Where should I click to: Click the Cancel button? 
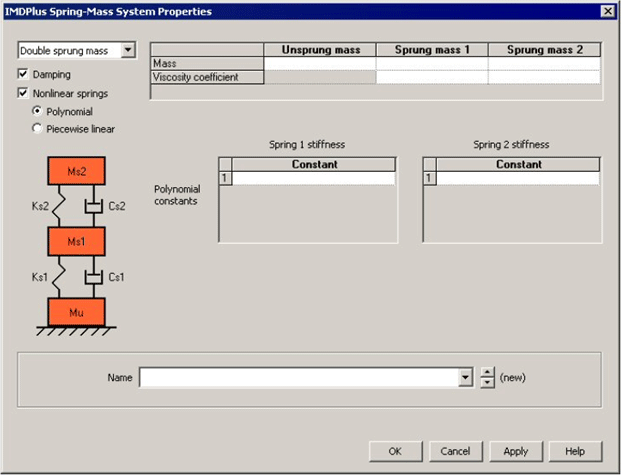coord(456,451)
